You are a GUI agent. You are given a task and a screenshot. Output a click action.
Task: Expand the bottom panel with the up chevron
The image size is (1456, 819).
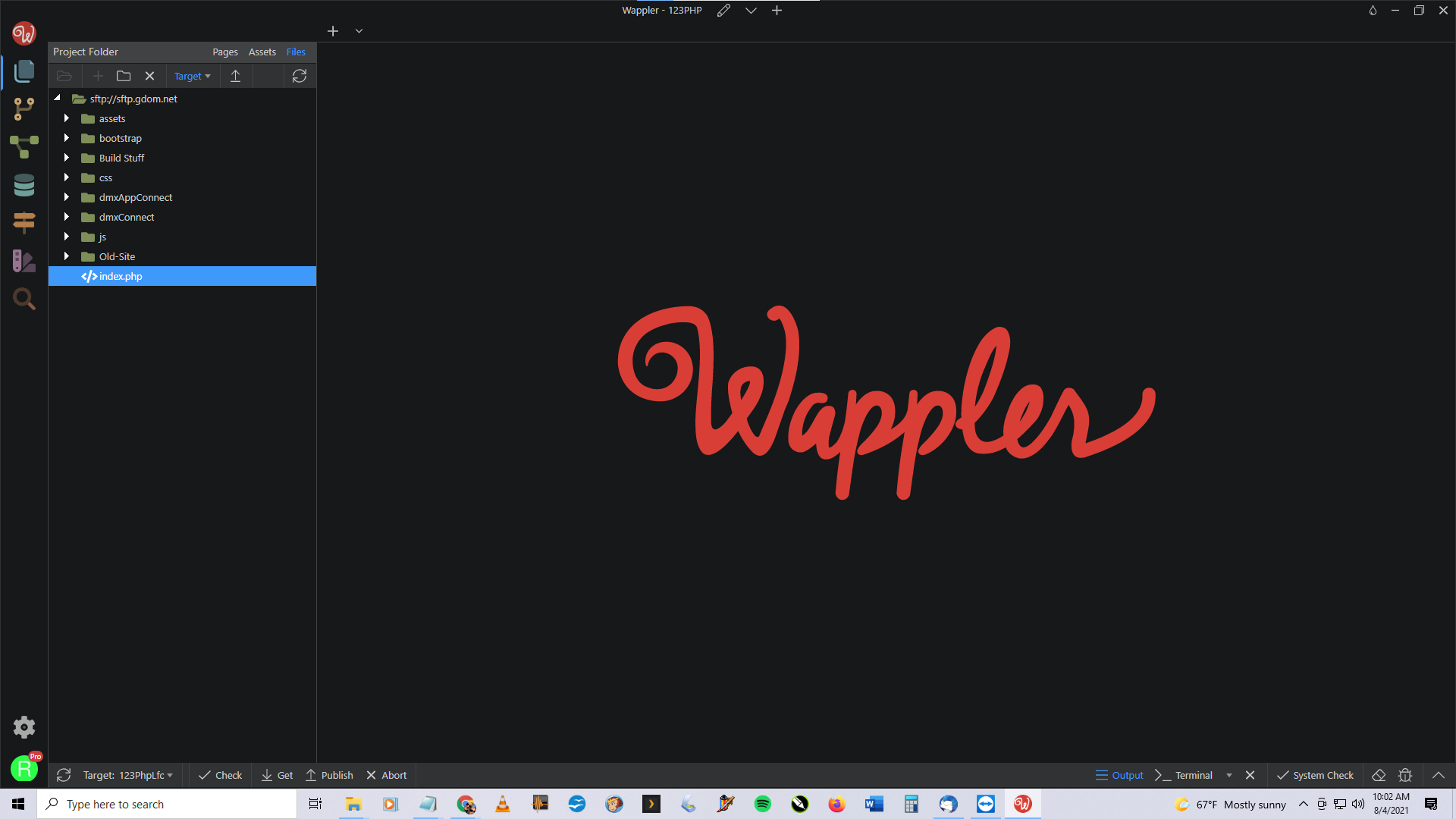1438,775
